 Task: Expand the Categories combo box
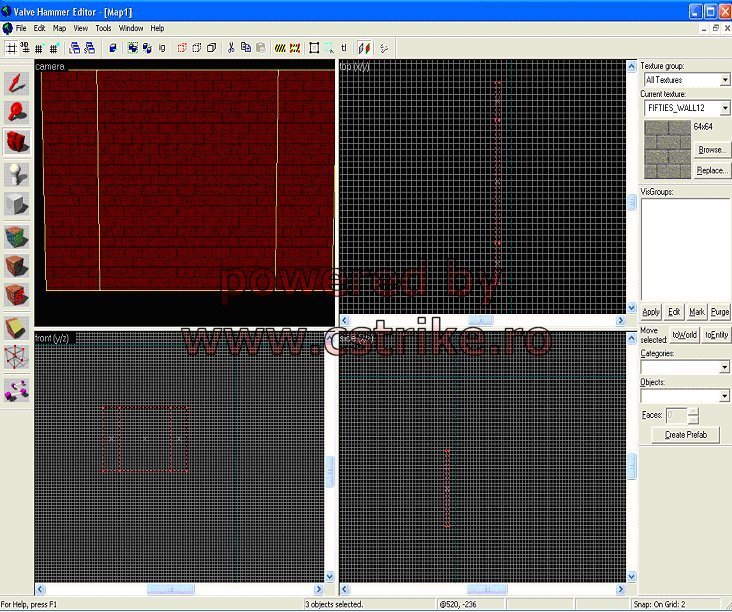pyautogui.click(x=724, y=368)
